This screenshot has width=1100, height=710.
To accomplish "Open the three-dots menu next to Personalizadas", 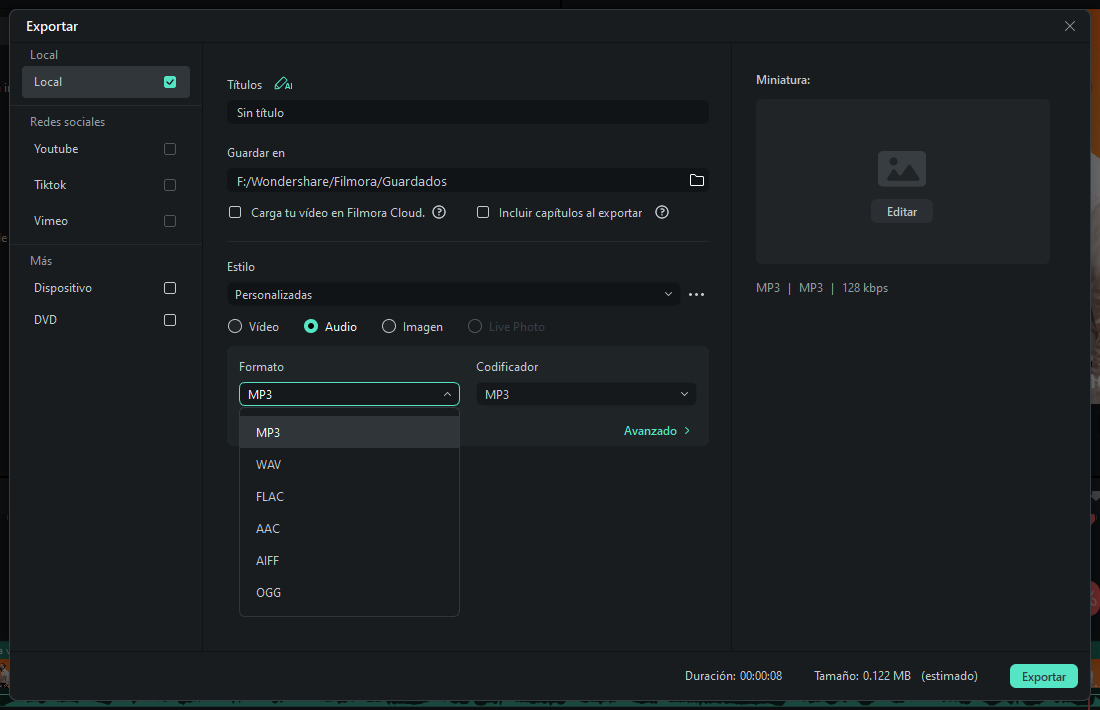I will [x=697, y=295].
